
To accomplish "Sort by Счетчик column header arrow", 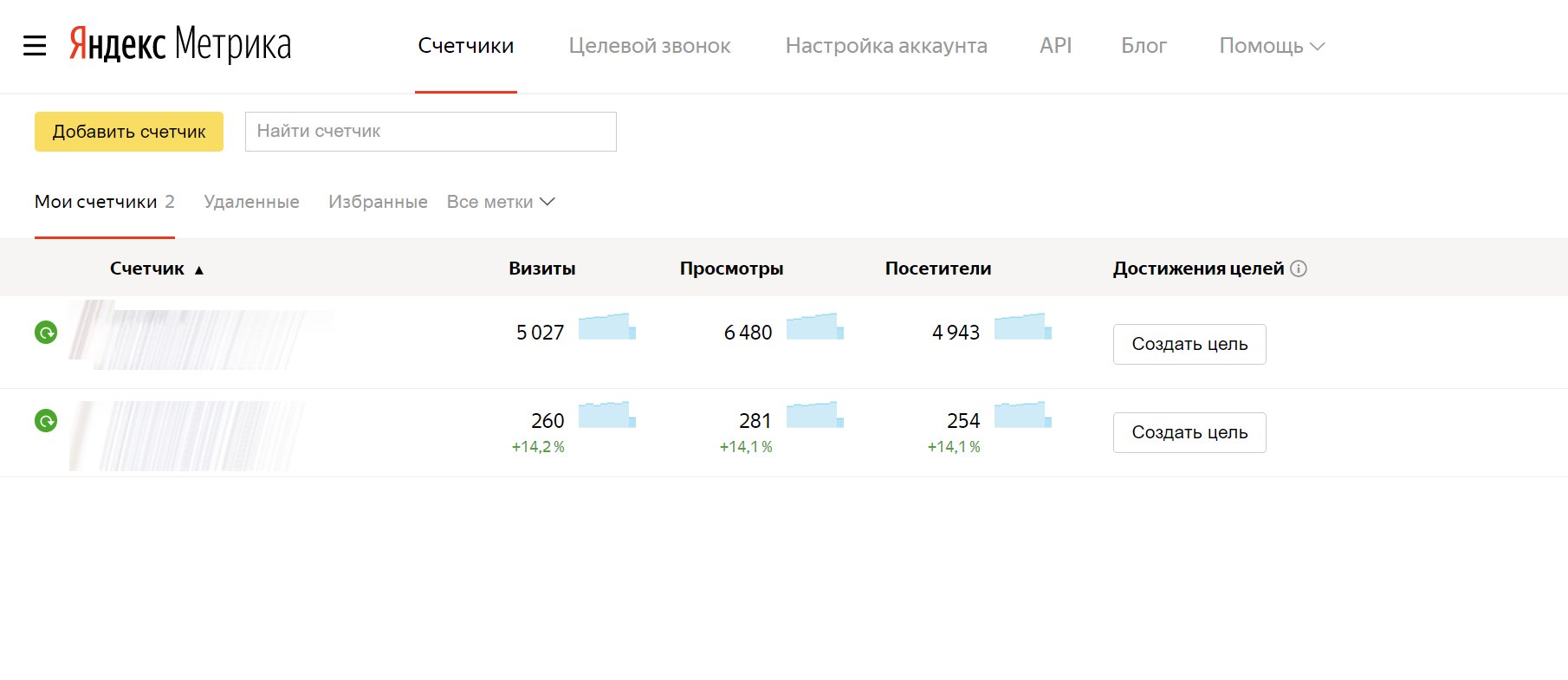I will pyautogui.click(x=199, y=269).
